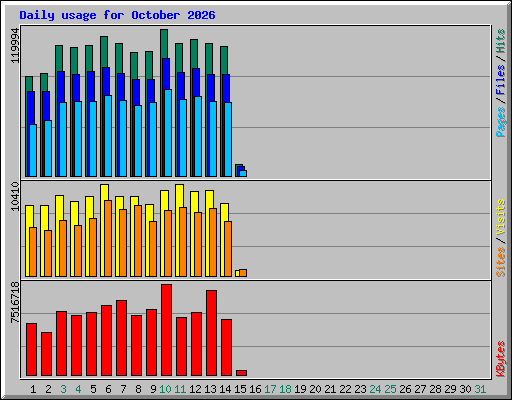Click green day label '10'
512x400 pixels.
(165, 389)
